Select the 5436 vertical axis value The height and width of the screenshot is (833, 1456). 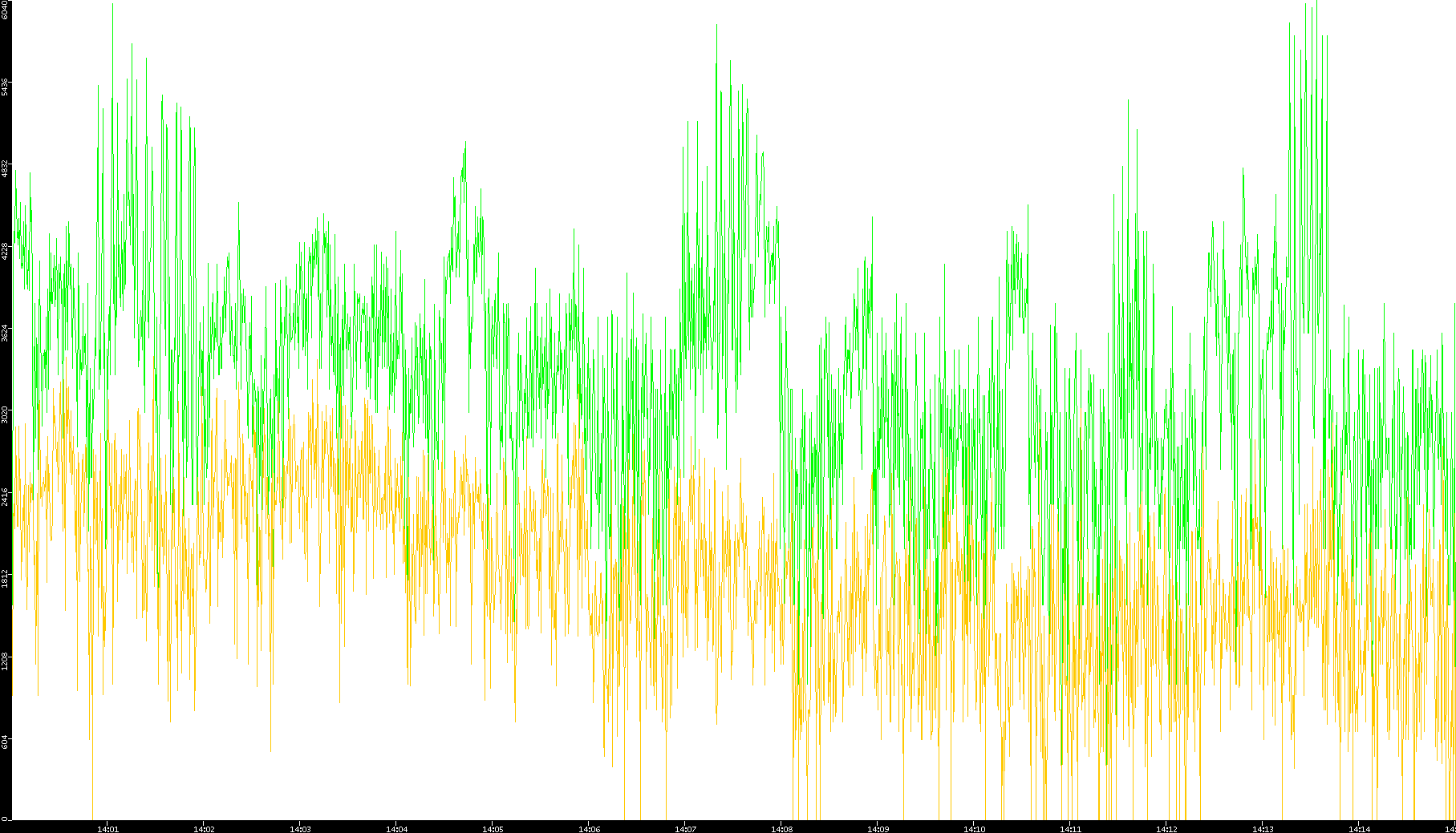click(5, 87)
